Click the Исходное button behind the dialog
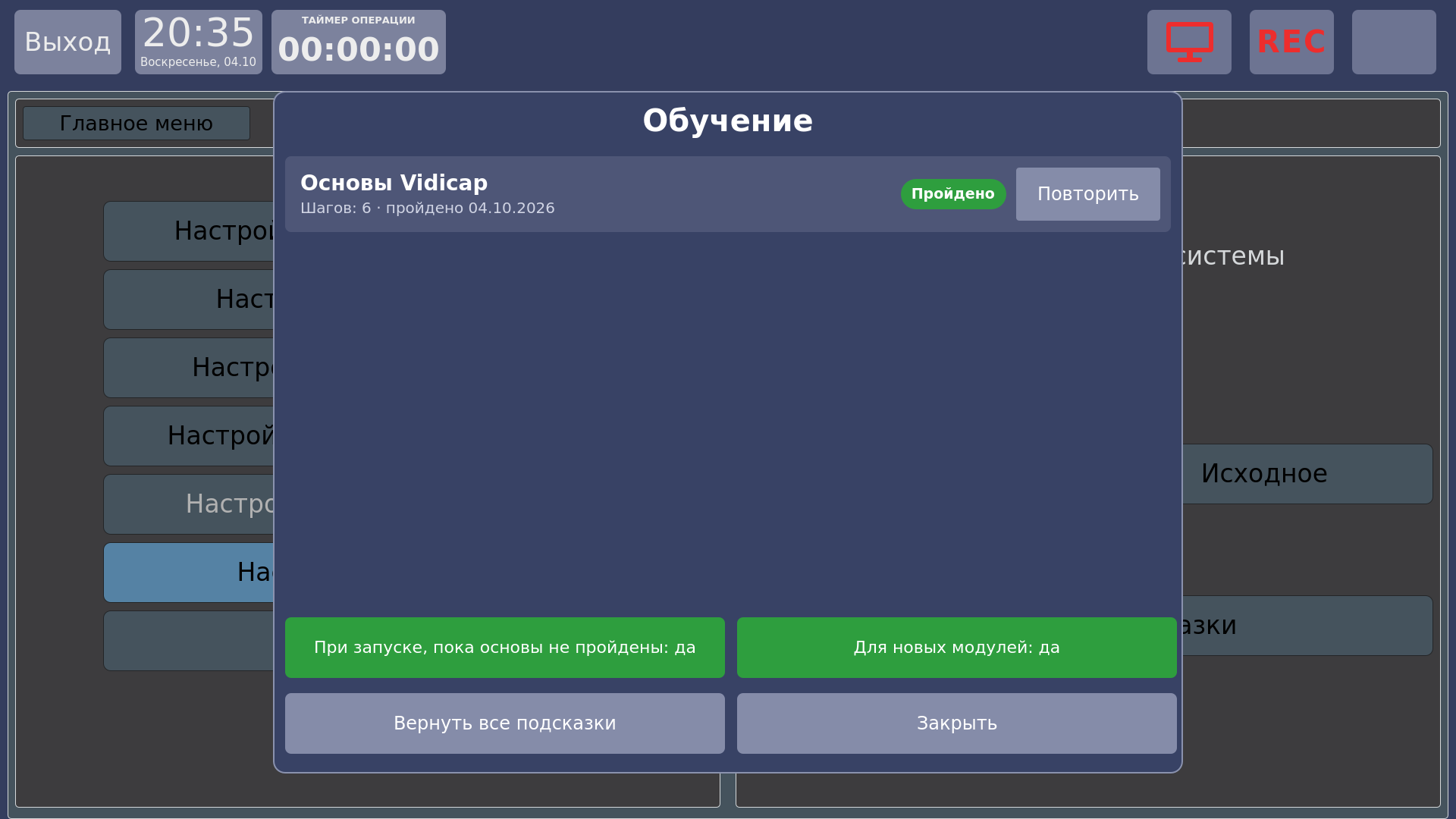The width and height of the screenshot is (1456, 819). click(x=1307, y=474)
